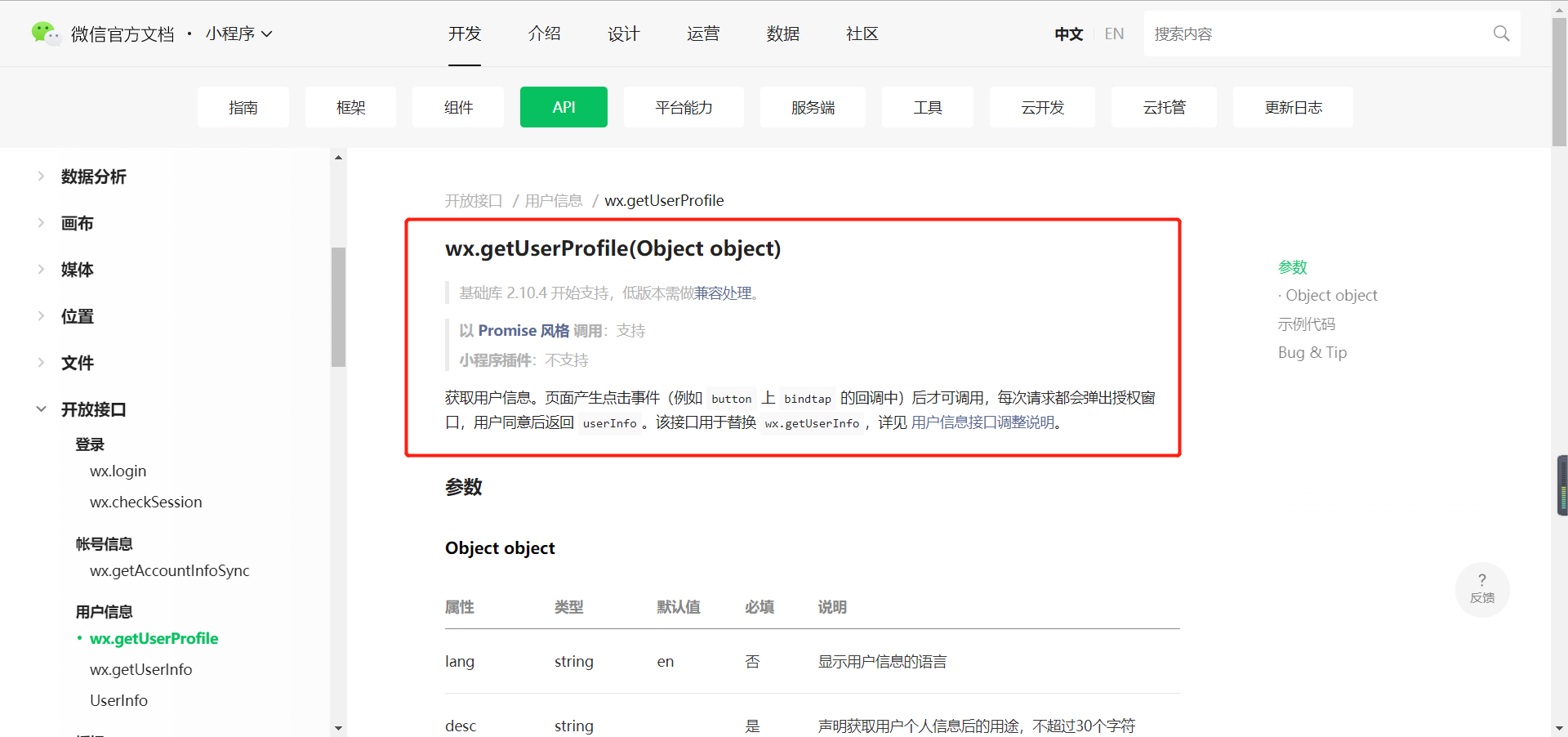The image size is (1568, 737).
Task: Switch to the 指南 tab
Action: pyautogui.click(x=243, y=107)
